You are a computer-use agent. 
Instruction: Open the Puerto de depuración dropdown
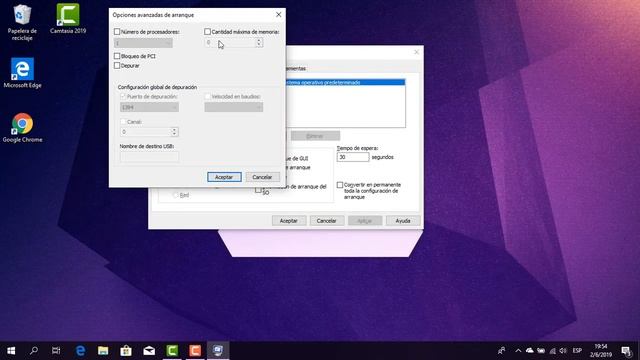pyautogui.click(x=149, y=107)
